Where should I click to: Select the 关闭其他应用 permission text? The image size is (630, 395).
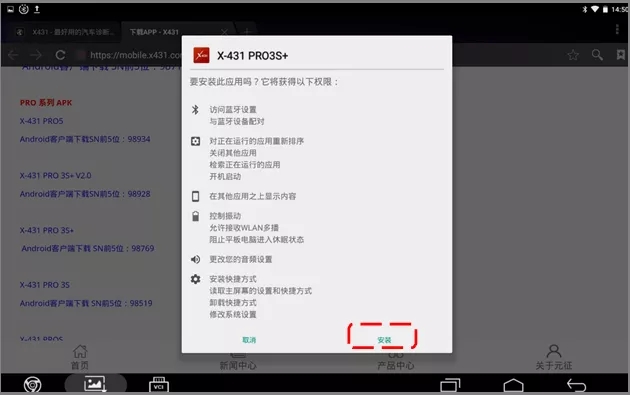233,153
